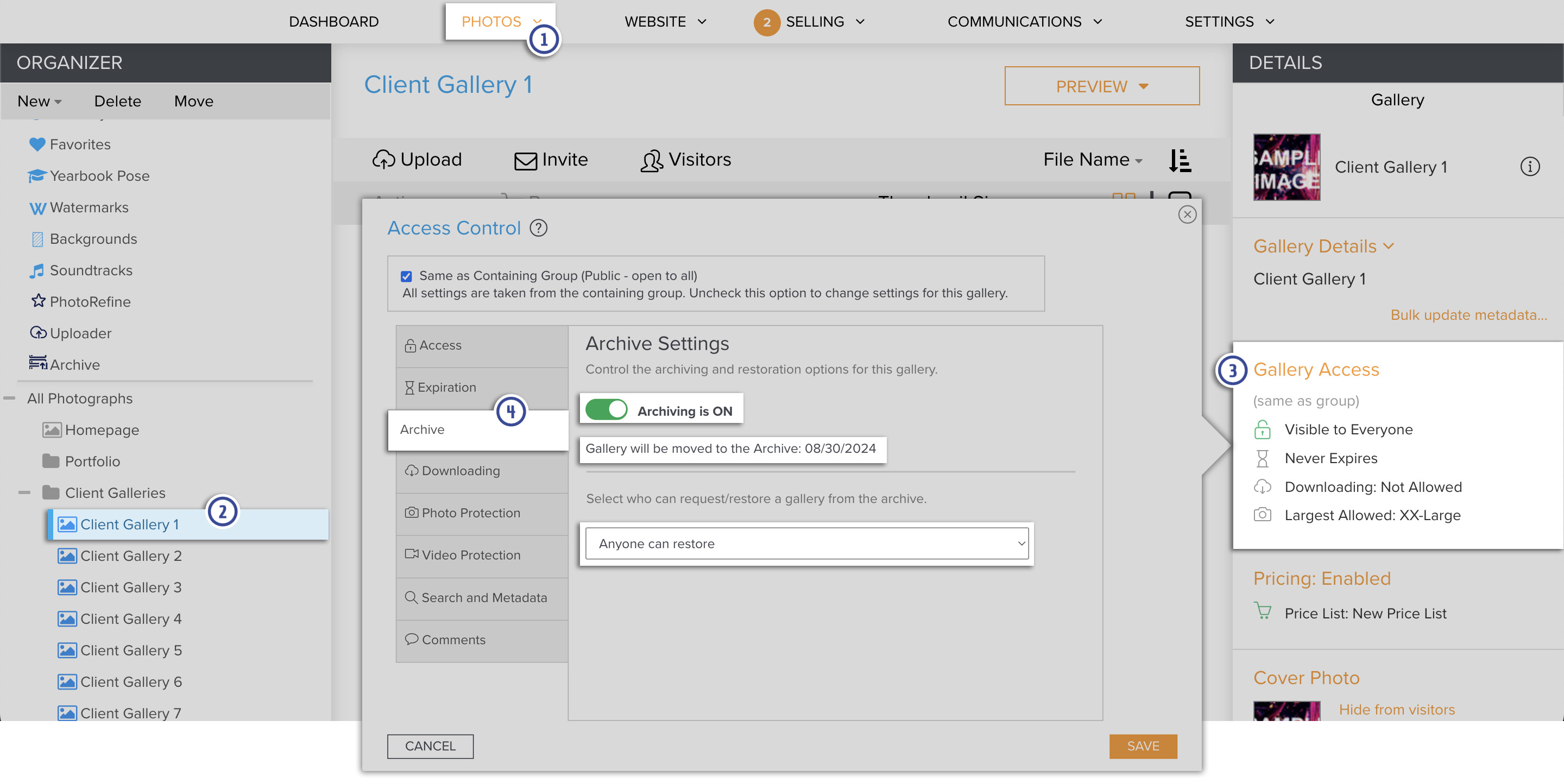Click the Archive icon in organizer
The width and height of the screenshot is (1564, 784).
point(38,363)
